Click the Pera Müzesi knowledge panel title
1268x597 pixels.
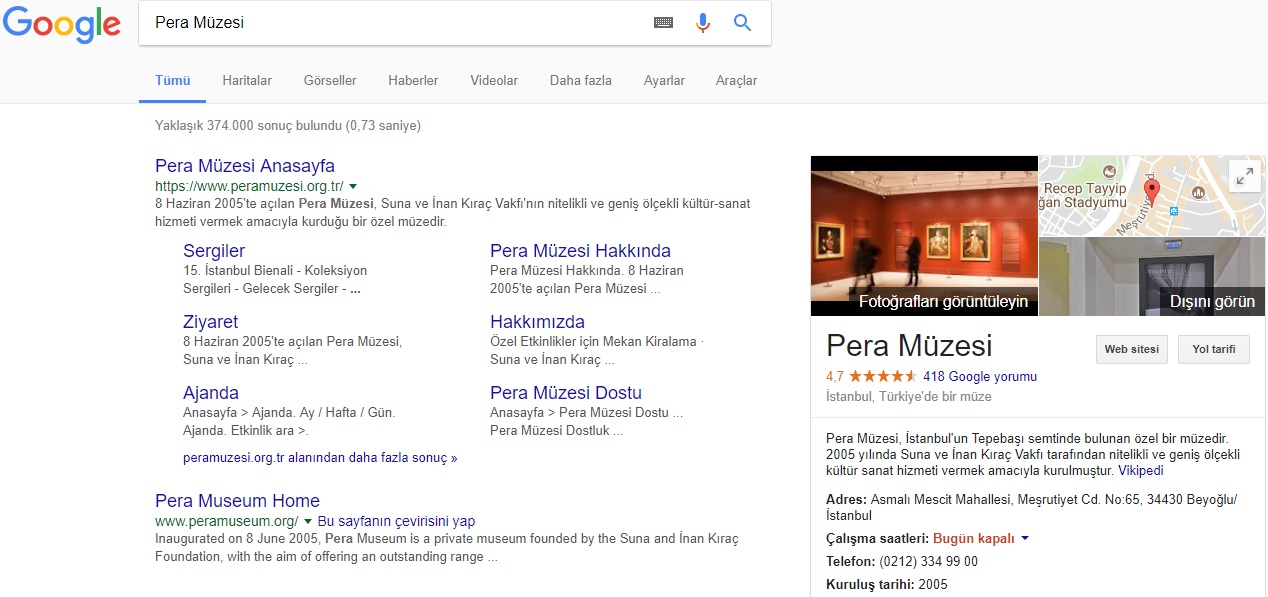click(909, 346)
